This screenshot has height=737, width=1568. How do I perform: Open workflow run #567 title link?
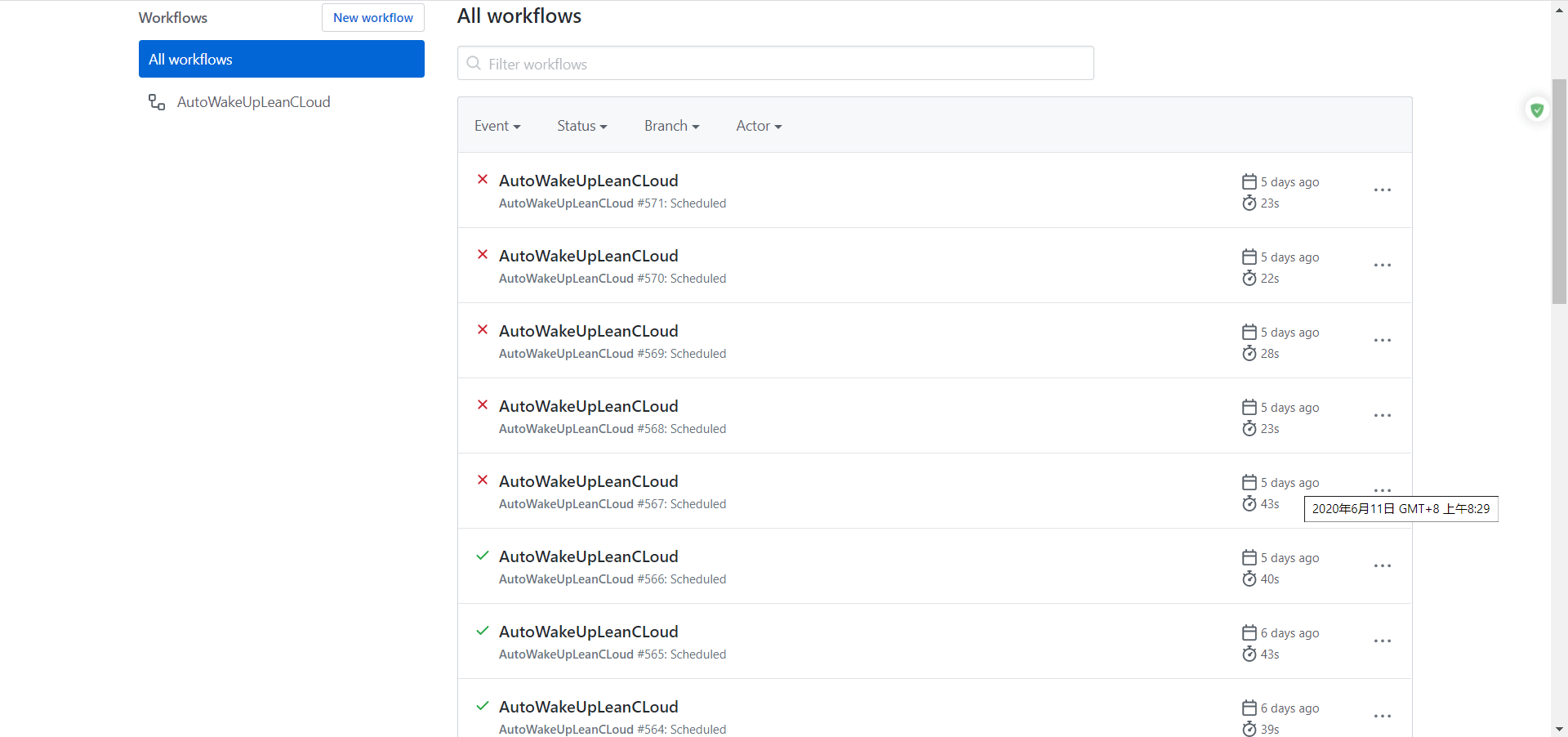click(588, 481)
